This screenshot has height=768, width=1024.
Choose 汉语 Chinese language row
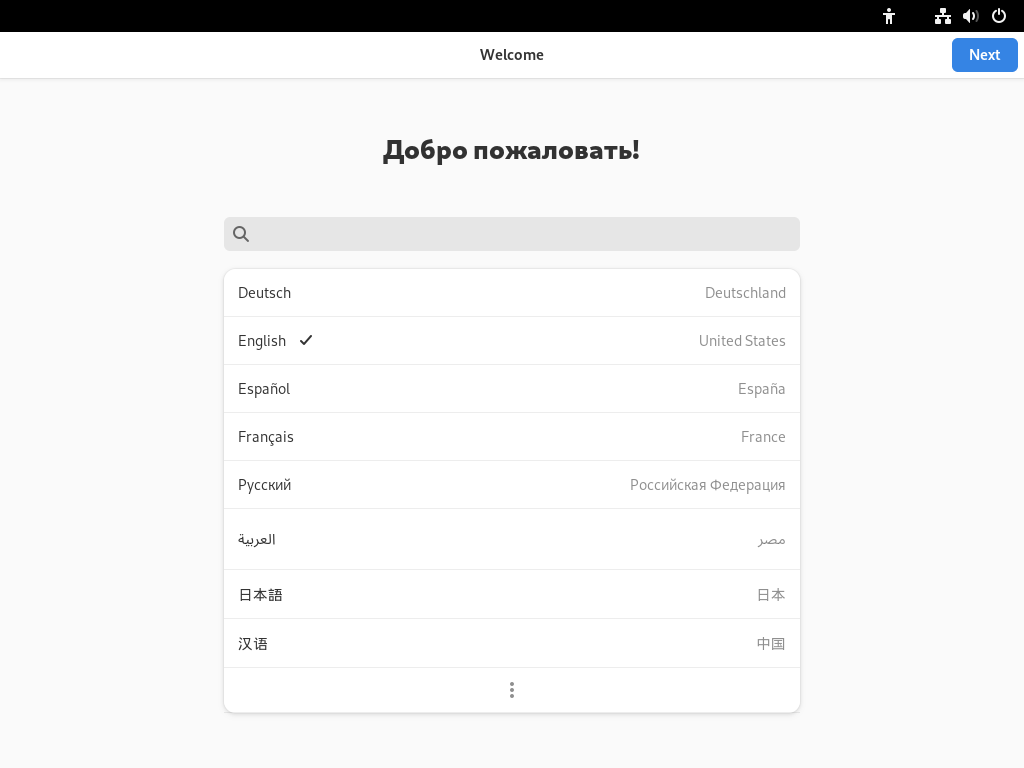pos(511,643)
